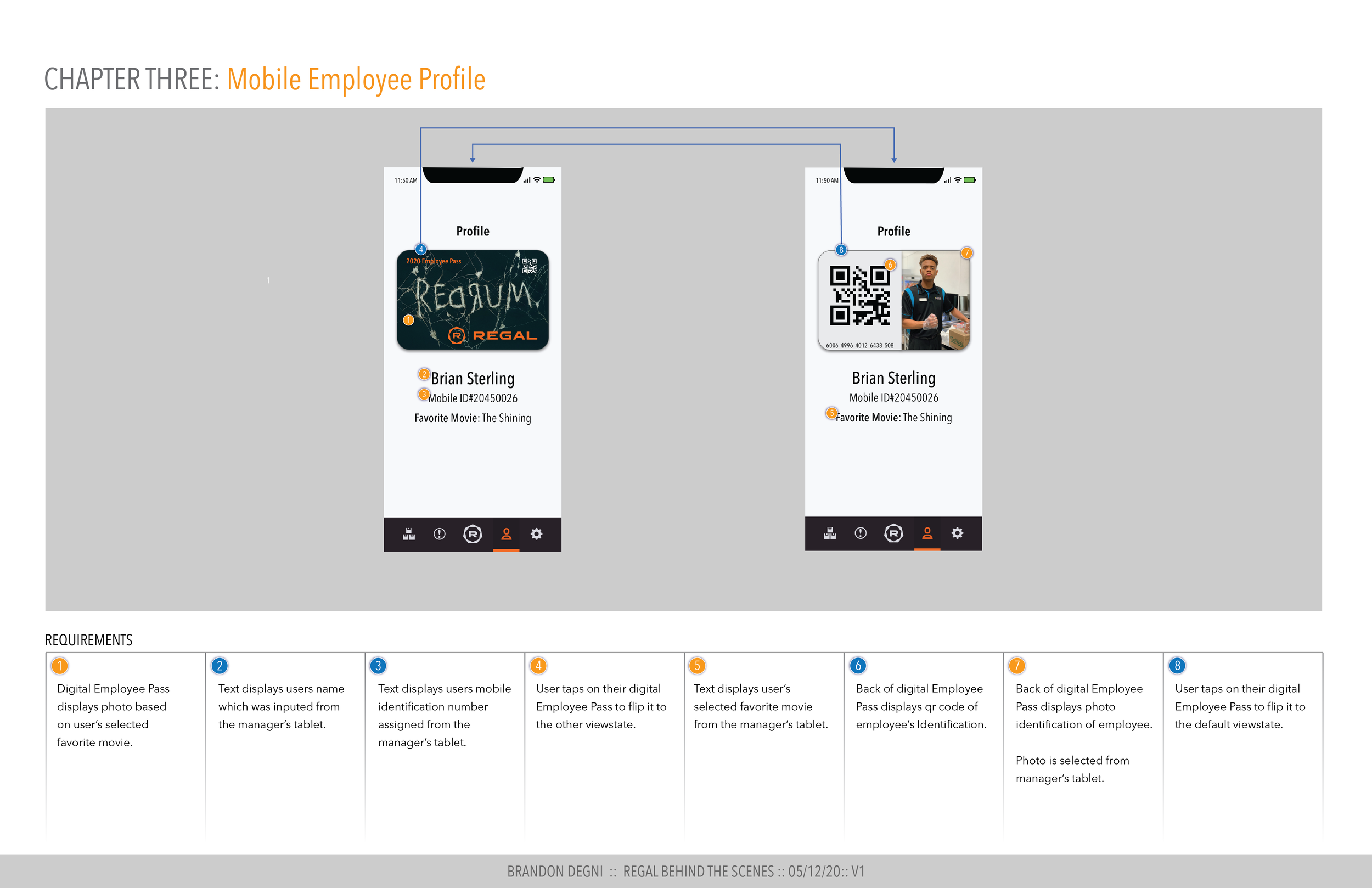The image size is (1372, 888).
Task: Click Mobile ID#20450026 text on right phone
Action: 893,398
